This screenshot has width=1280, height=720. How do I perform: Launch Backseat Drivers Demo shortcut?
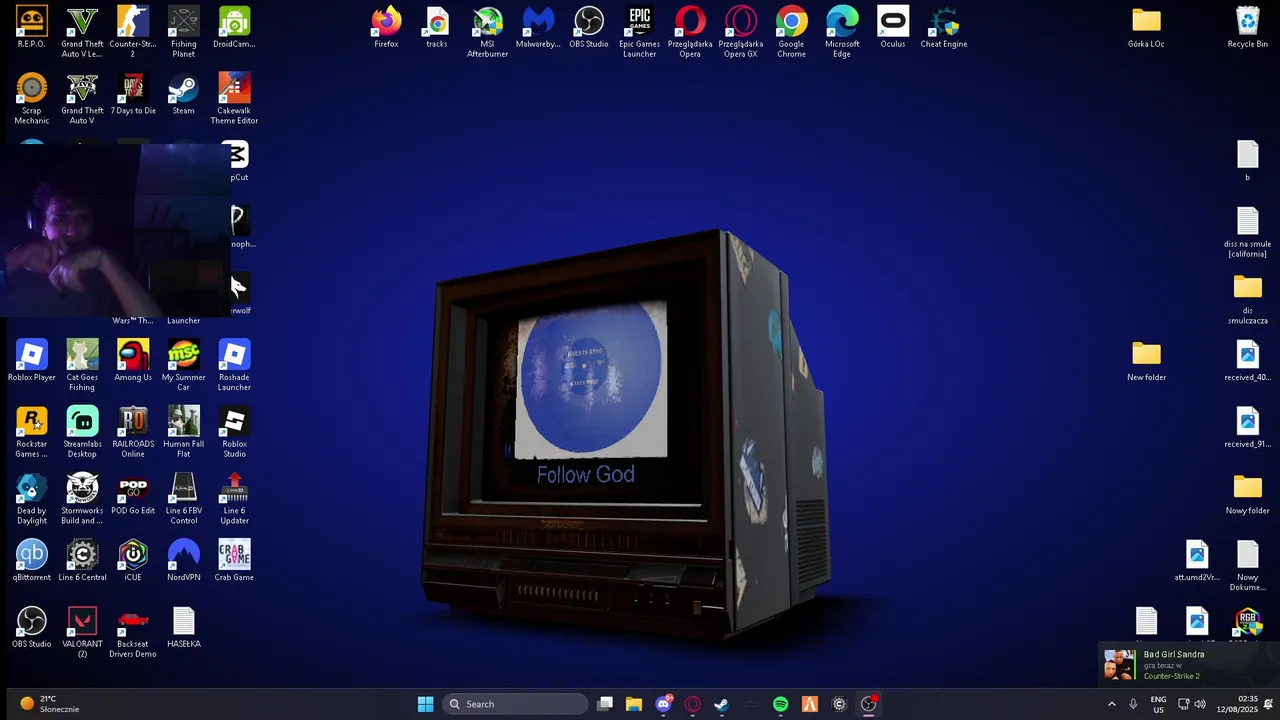(133, 632)
